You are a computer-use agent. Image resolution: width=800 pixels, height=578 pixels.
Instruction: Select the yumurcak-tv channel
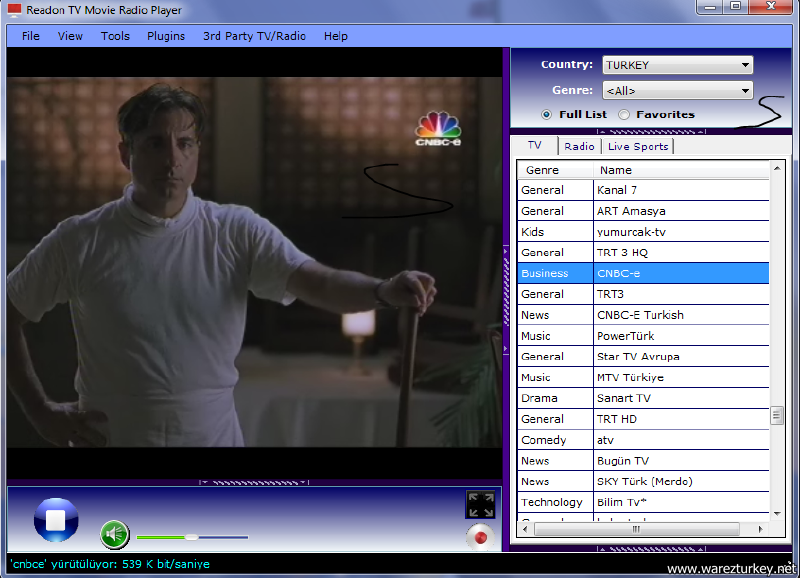click(643, 232)
